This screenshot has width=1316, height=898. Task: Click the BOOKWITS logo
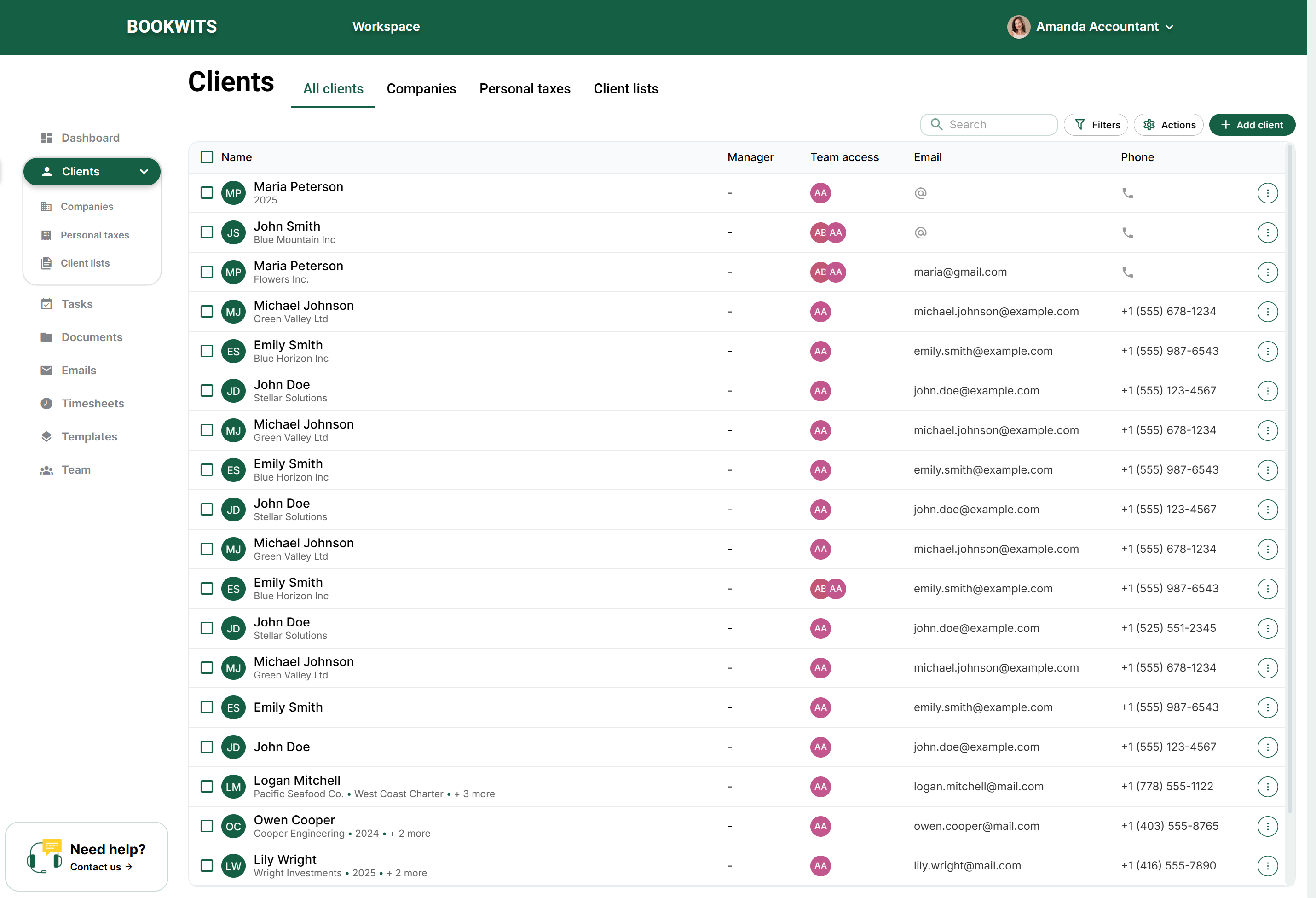[x=172, y=27]
